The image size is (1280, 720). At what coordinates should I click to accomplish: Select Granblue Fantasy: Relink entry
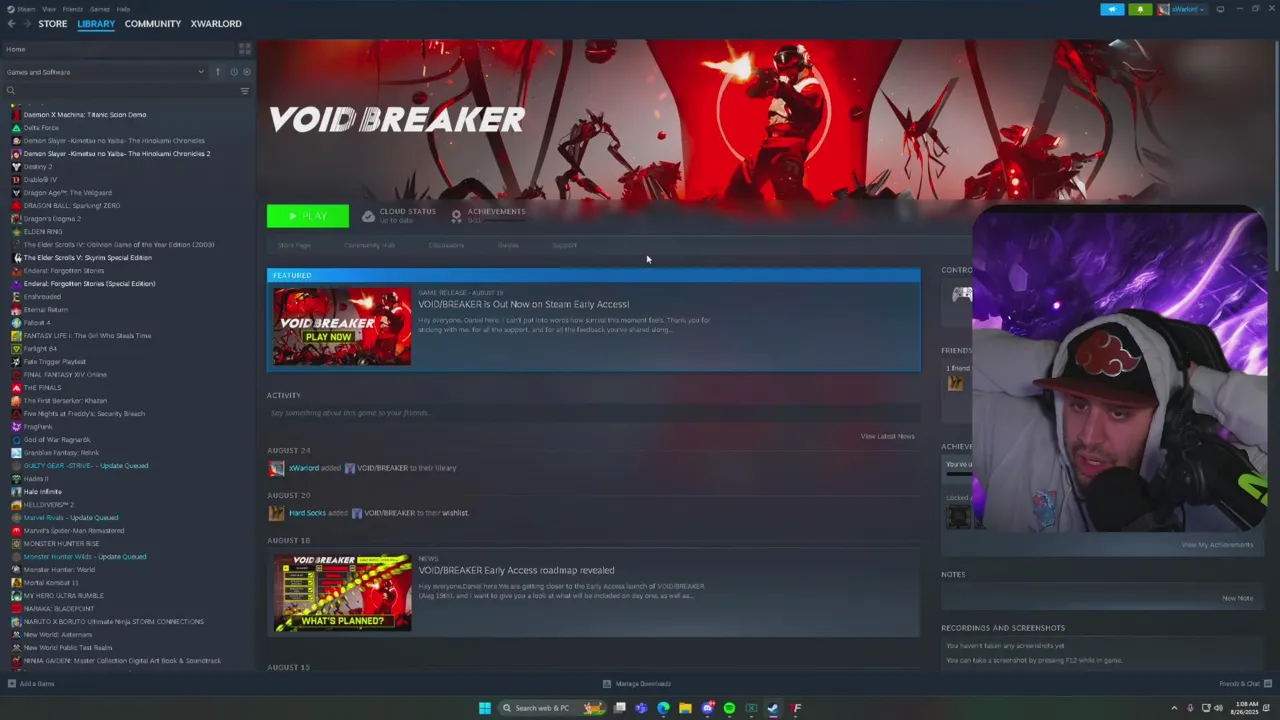click(61, 453)
